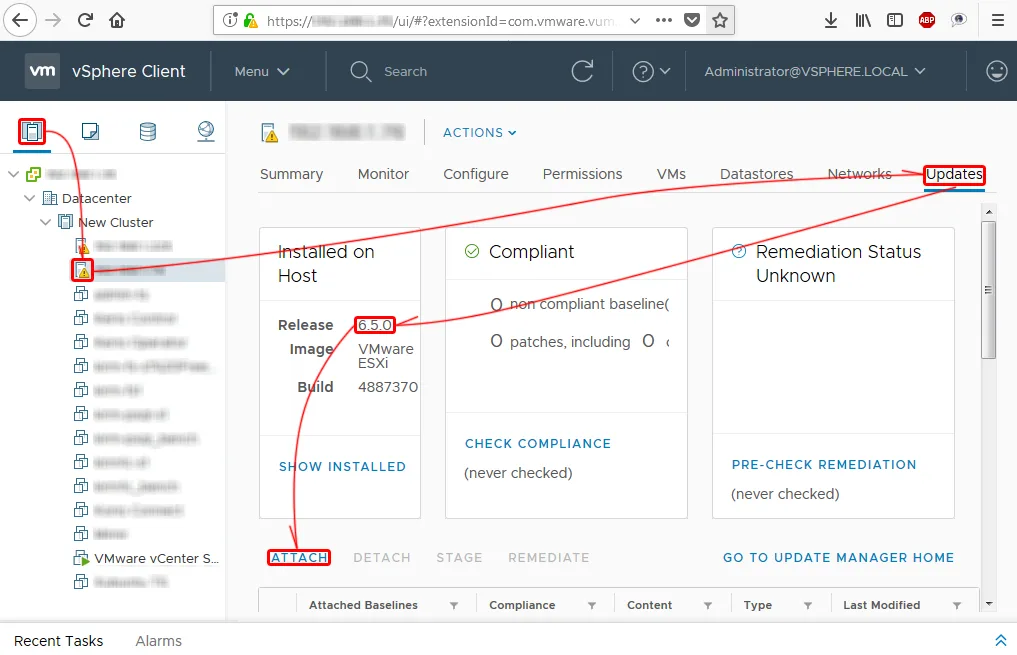Open the browser home page icon
Viewport: 1017px width, 655px height.
click(117, 21)
